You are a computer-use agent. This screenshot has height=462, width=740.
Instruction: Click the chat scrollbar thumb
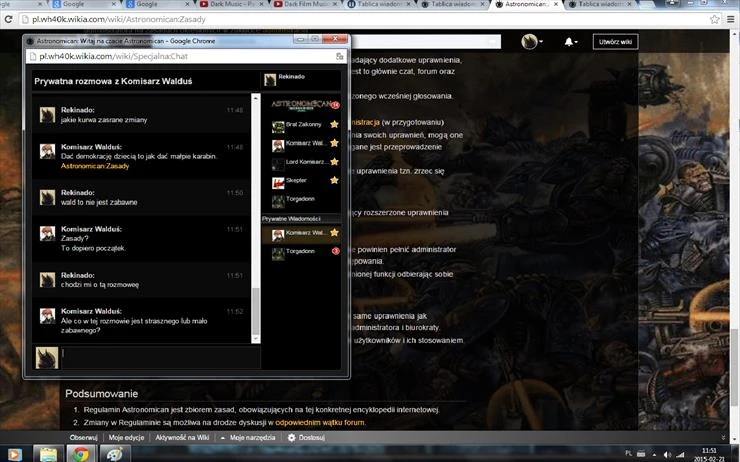[x=256, y=311]
